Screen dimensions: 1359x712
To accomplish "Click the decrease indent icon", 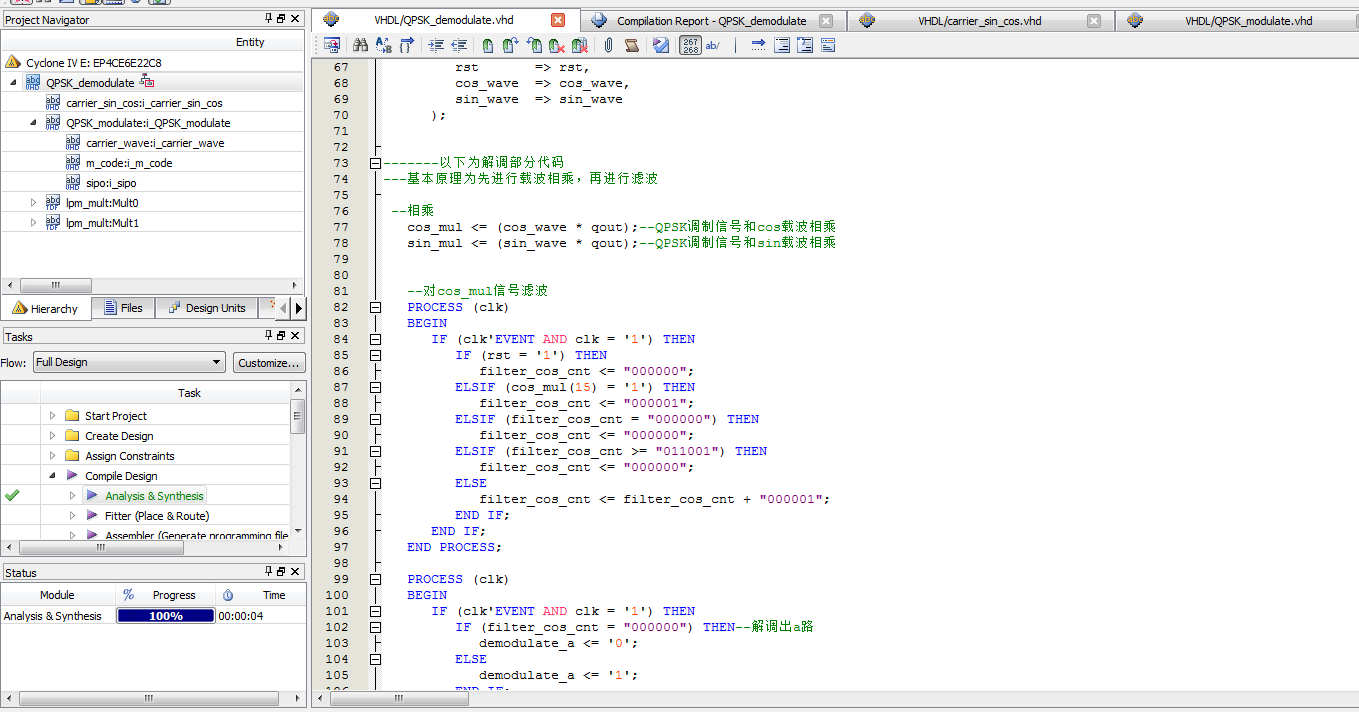I will tap(459, 45).
